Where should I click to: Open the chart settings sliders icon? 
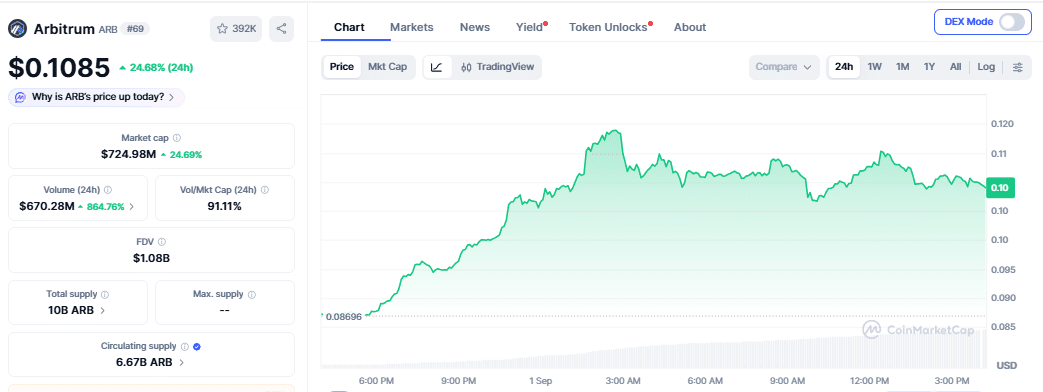(x=1018, y=67)
